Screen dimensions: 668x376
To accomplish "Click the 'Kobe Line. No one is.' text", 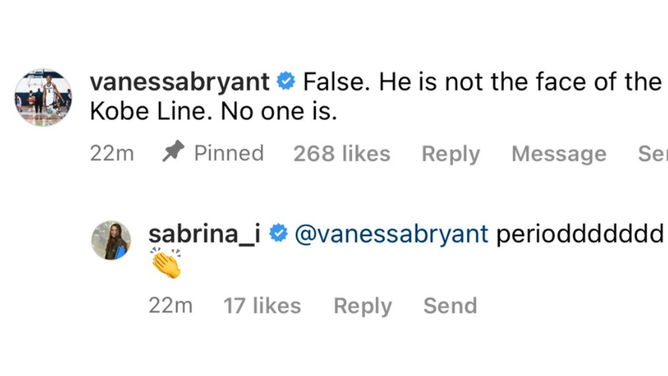I will click(x=213, y=112).
